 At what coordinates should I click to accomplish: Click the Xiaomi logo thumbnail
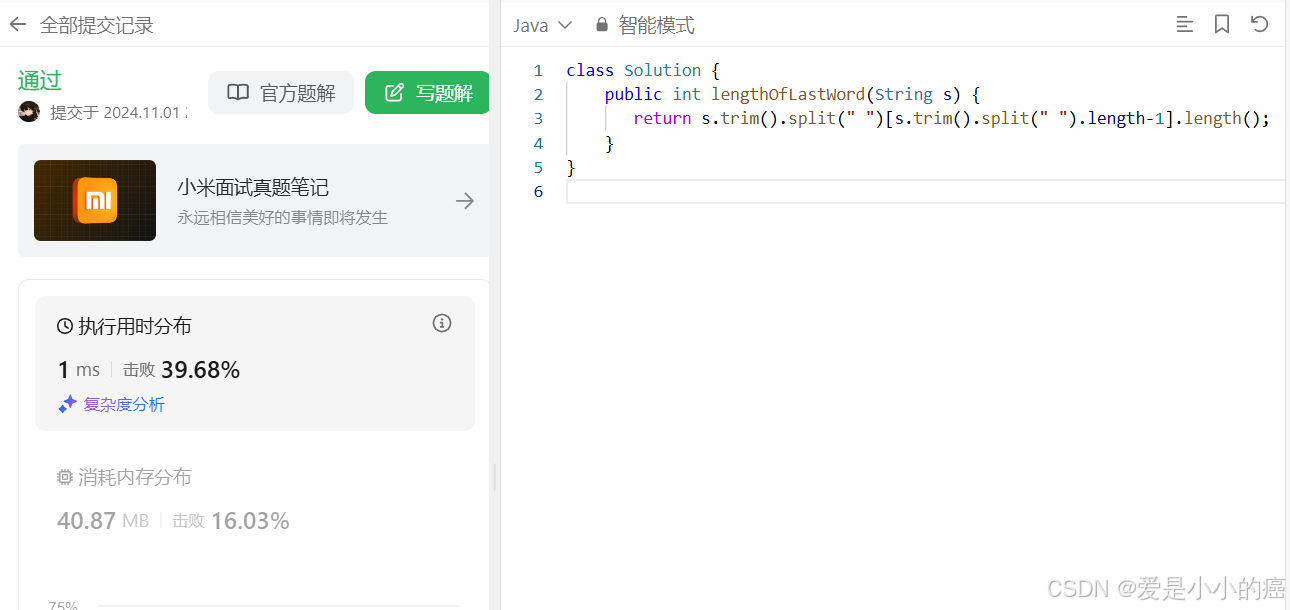pos(95,200)
